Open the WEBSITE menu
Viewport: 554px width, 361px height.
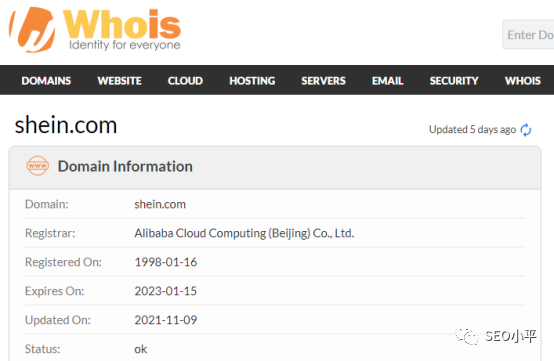[x=119, y=81]
